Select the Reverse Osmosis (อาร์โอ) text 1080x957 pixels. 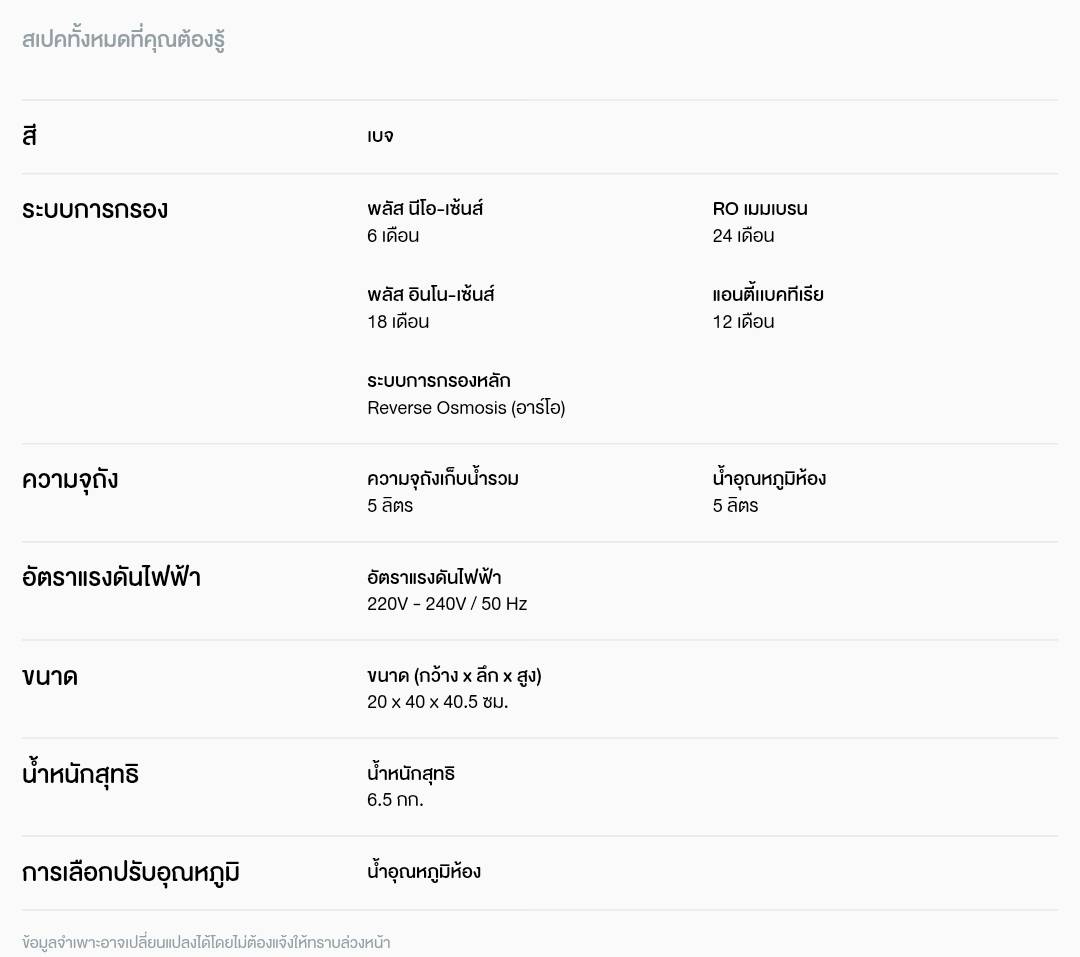tap(466, 408)
